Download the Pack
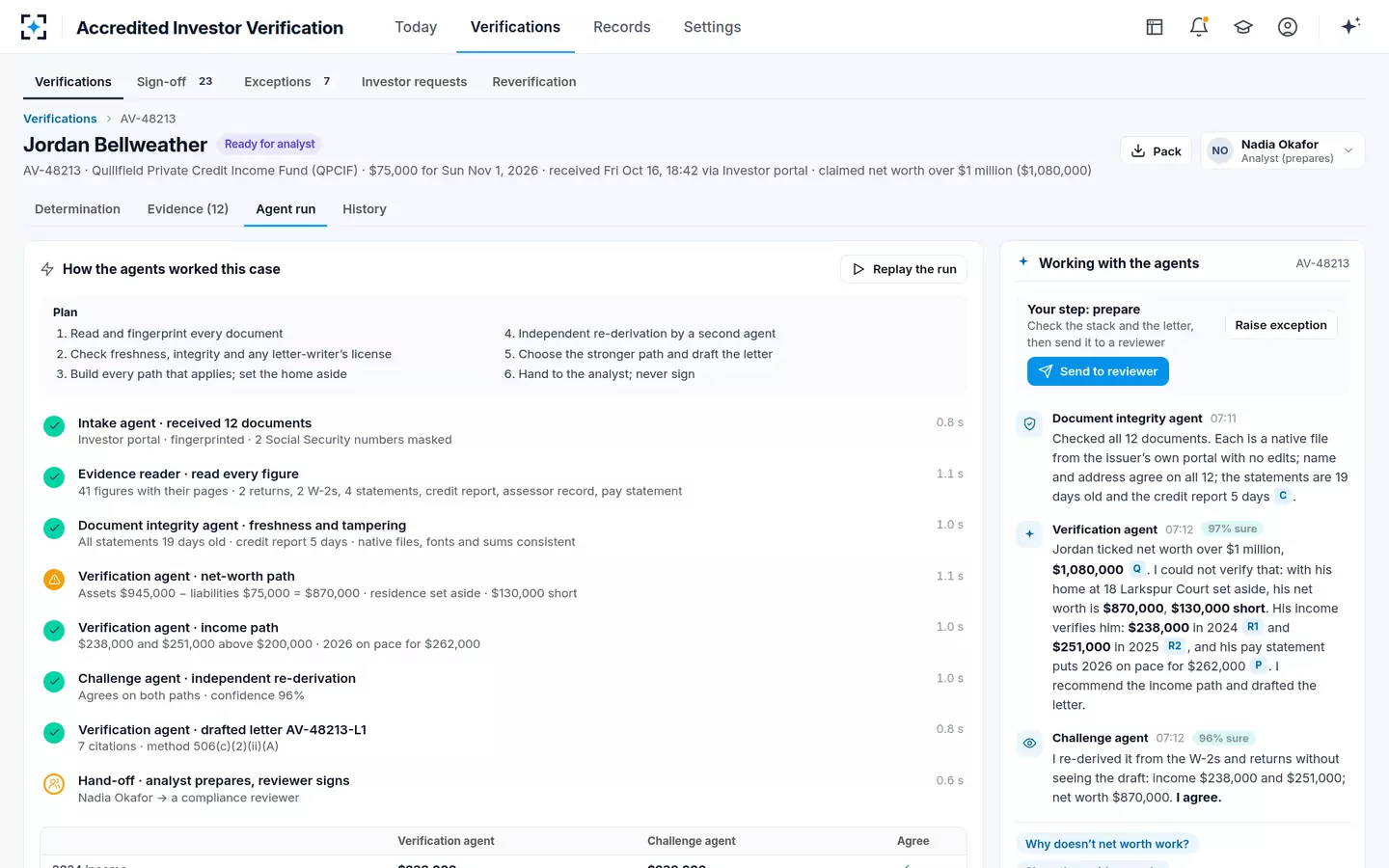Image resolution: width=1389 pixels, height=868 pixels. [1157, 150]
